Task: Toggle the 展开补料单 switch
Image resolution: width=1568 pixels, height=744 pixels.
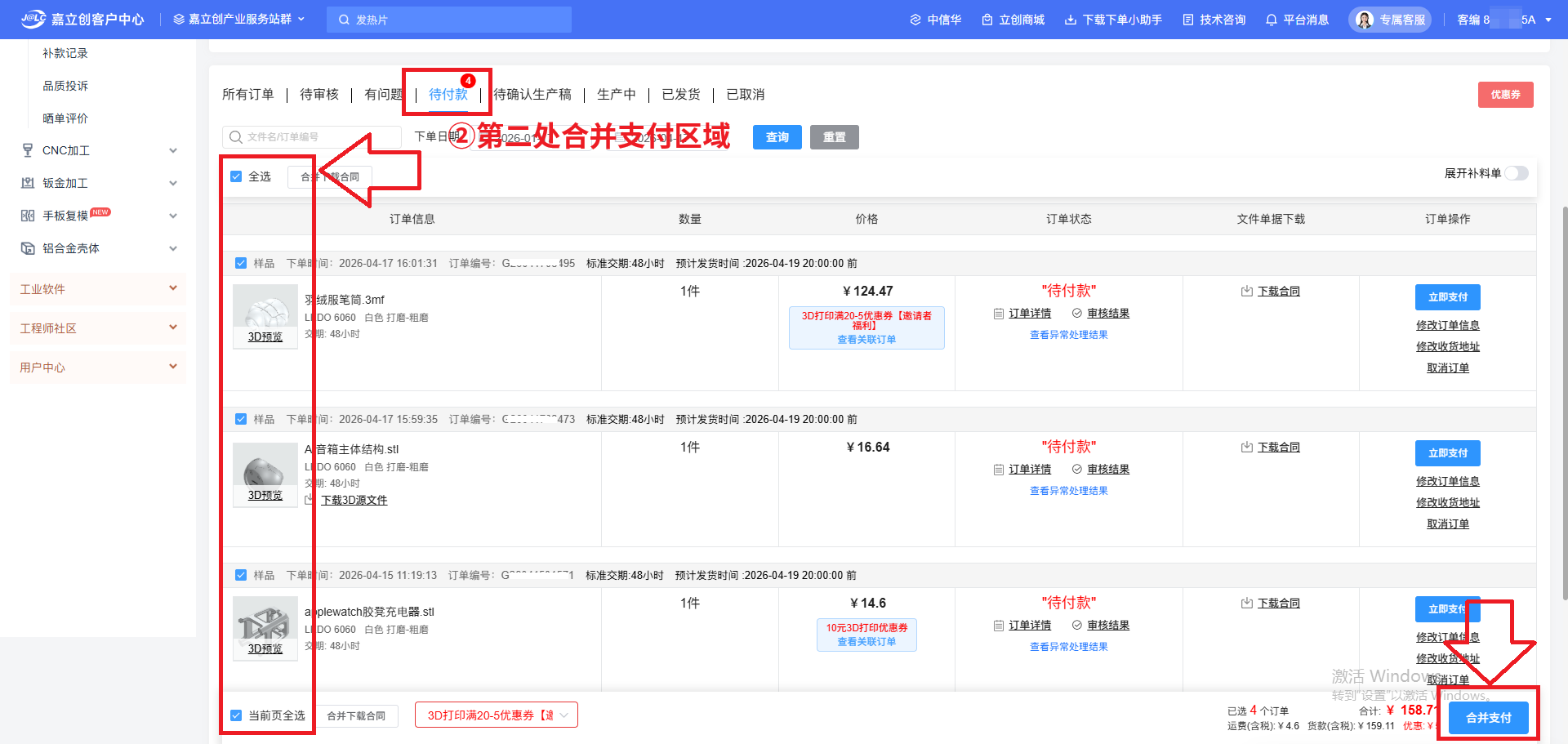Action: click(x=1517, y=173)
